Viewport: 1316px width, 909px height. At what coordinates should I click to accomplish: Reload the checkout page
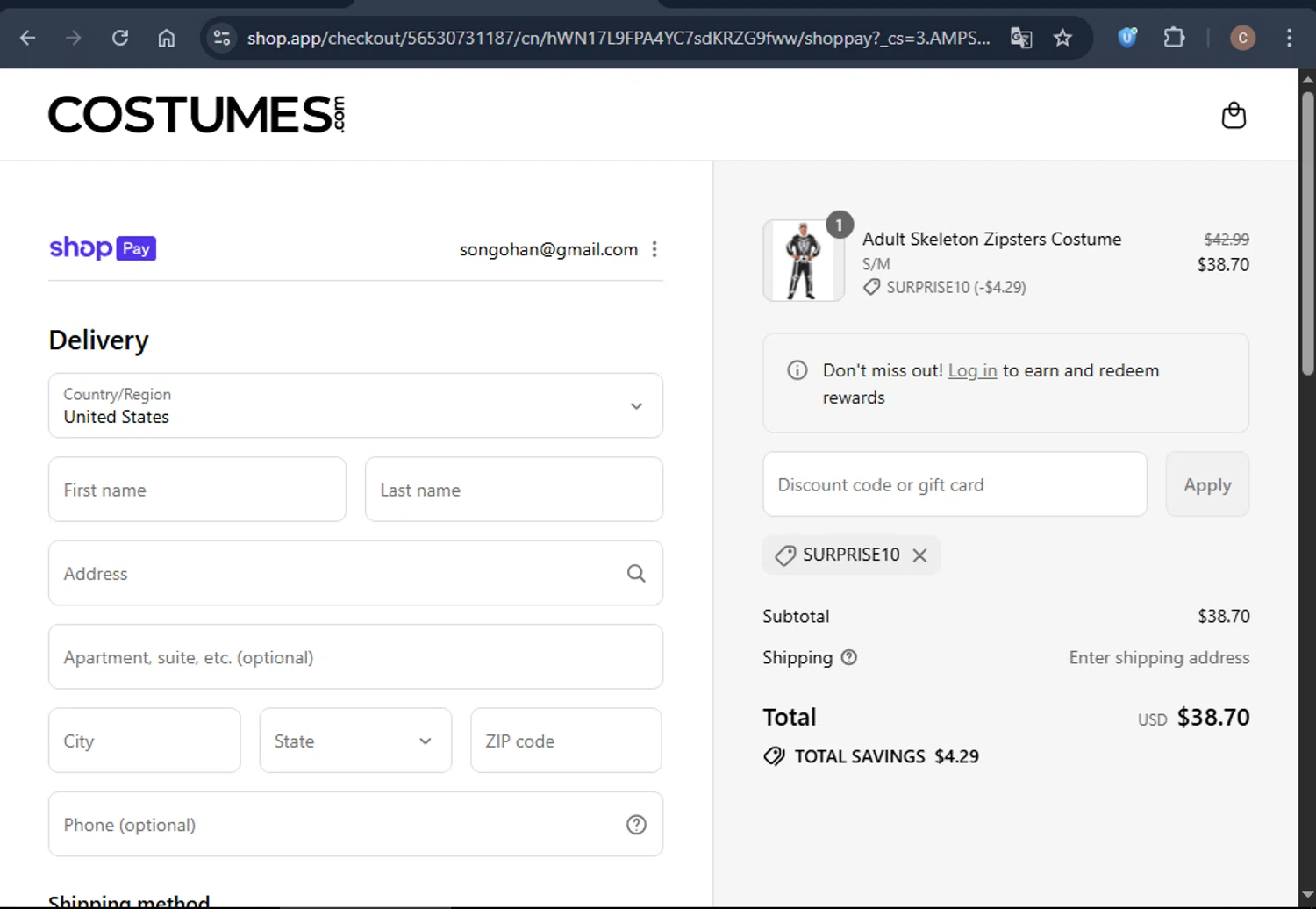(120, 38)
